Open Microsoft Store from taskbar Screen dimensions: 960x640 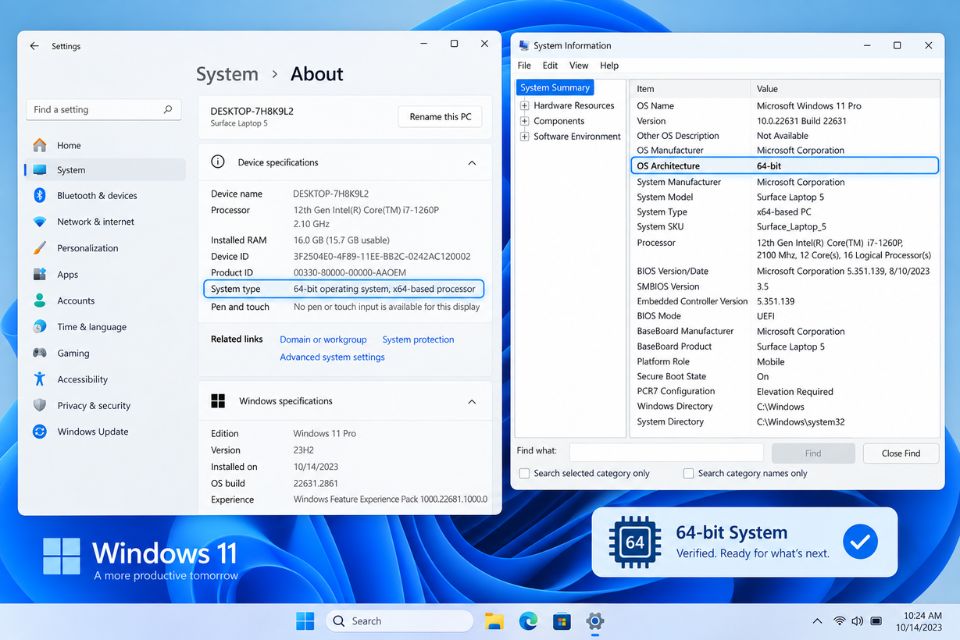pyautogui.click(x=561, y=621)
